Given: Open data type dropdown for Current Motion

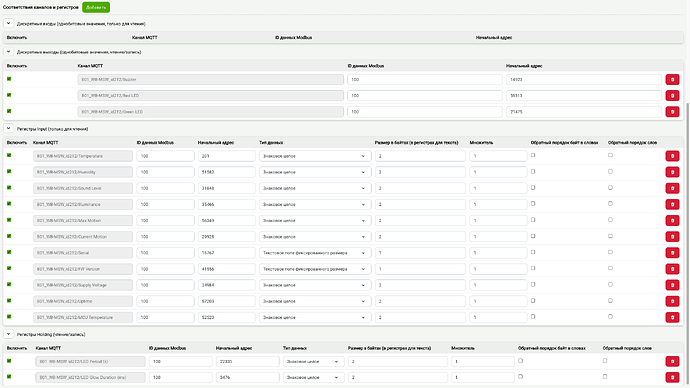Looking at the screenshot, I should (315, 237).
